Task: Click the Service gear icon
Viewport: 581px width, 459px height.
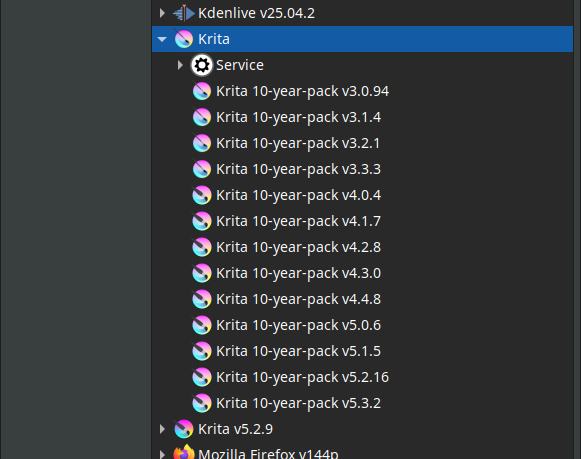Action: [202, 65]
